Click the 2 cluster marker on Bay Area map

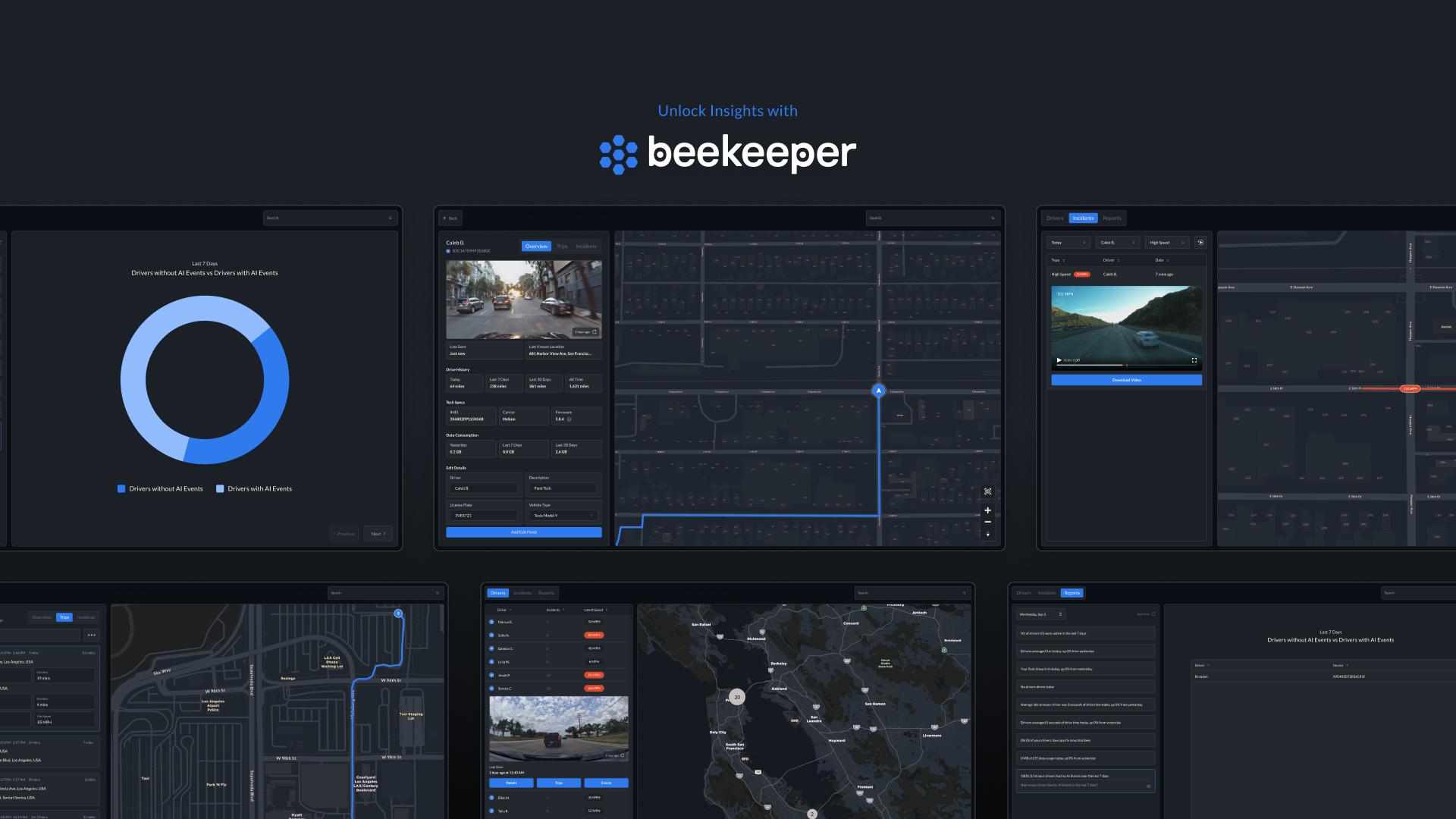pyautogui.click(x=811, y=814)
